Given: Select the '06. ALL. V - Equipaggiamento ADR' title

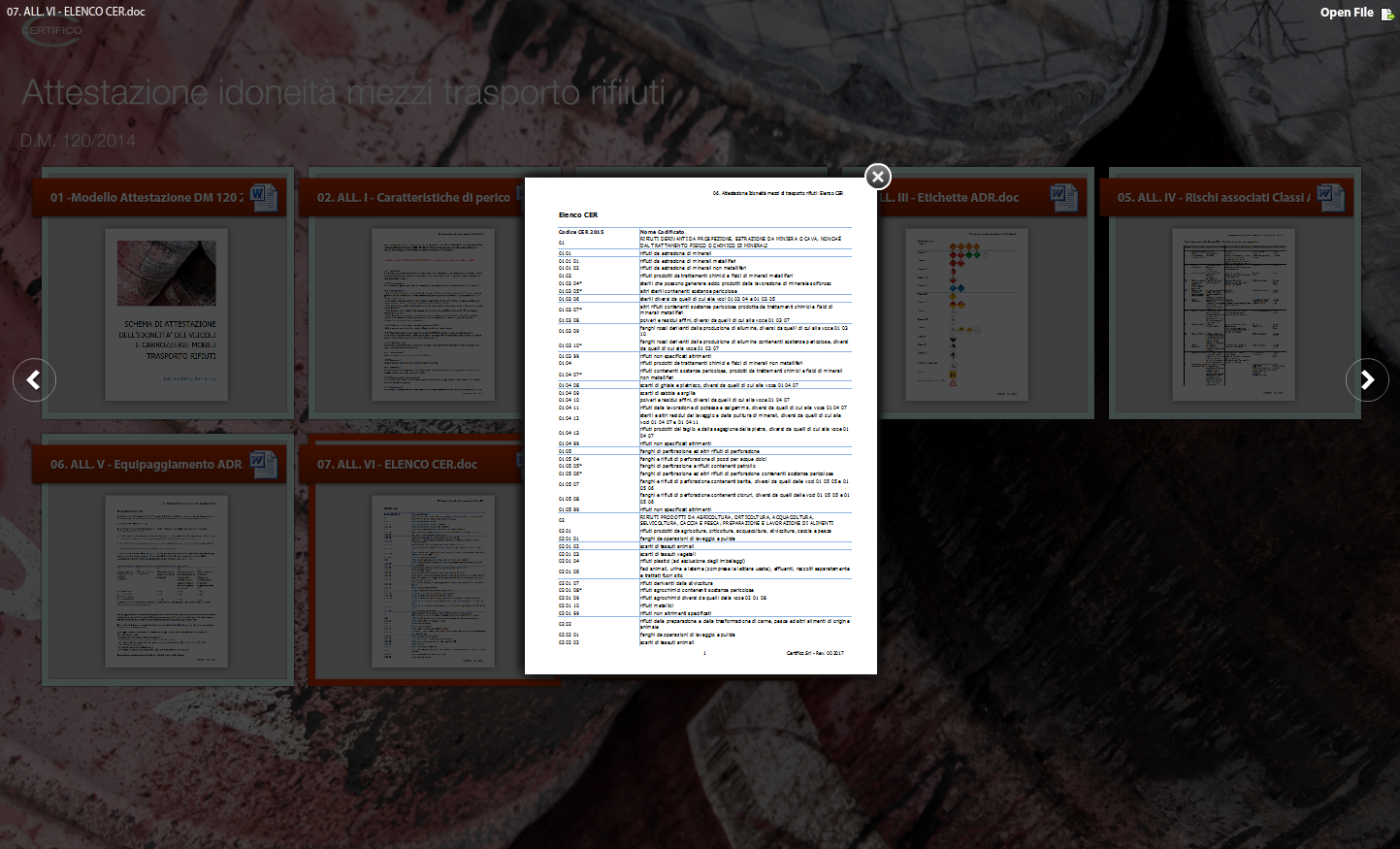Looking at the screenshot, I should point(146,465).
